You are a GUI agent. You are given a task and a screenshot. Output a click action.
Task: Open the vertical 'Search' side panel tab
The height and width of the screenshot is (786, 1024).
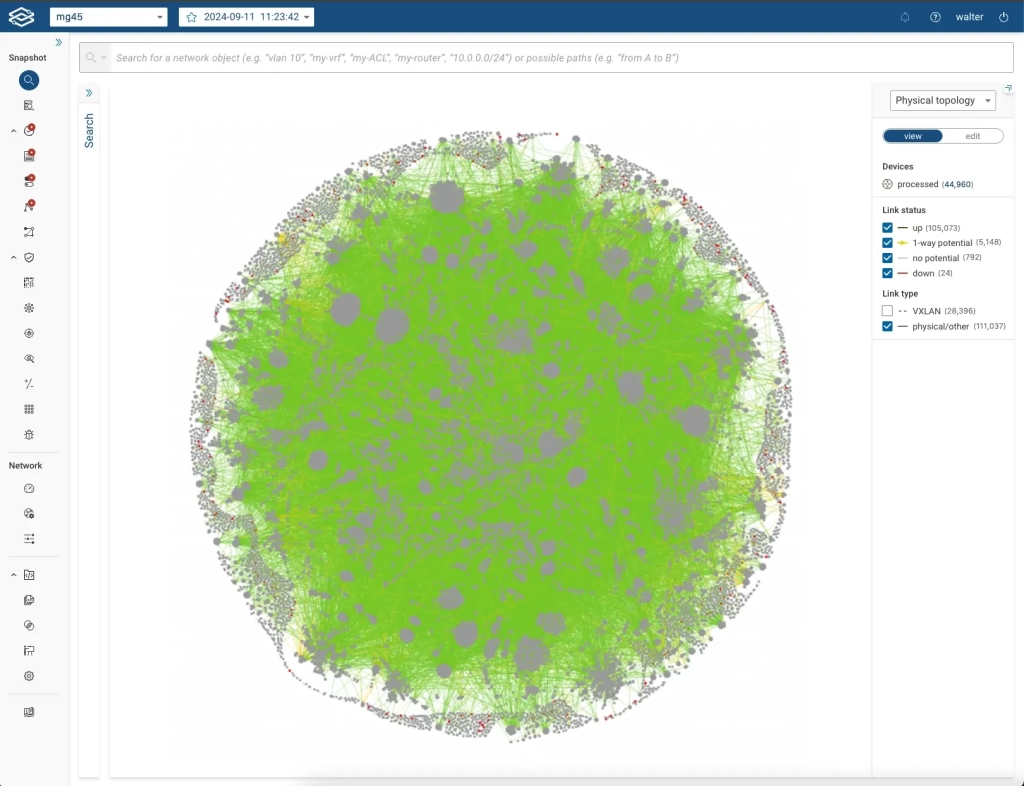tap(89, 130)
